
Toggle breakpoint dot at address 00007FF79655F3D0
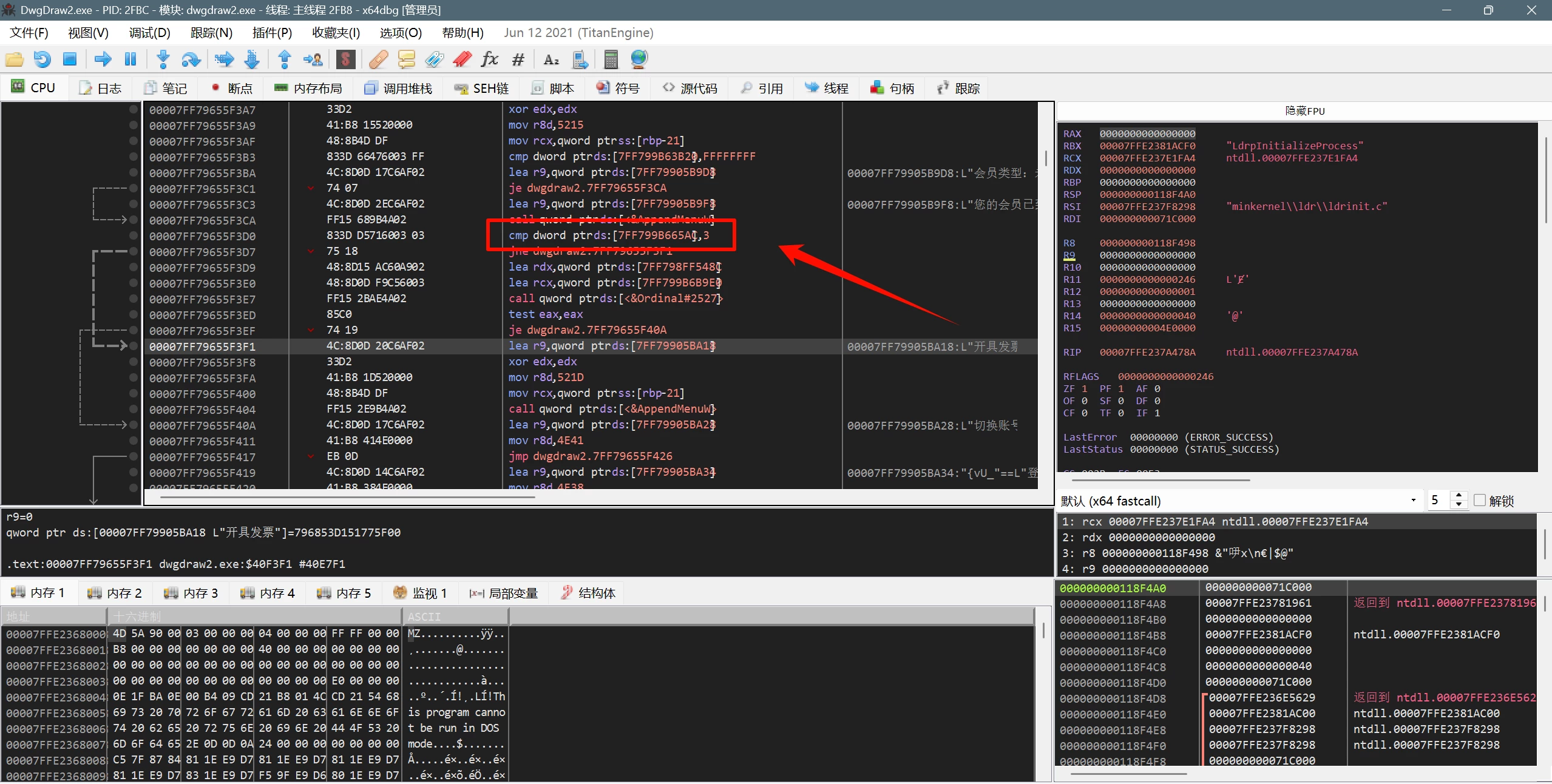tap(134, 235)
